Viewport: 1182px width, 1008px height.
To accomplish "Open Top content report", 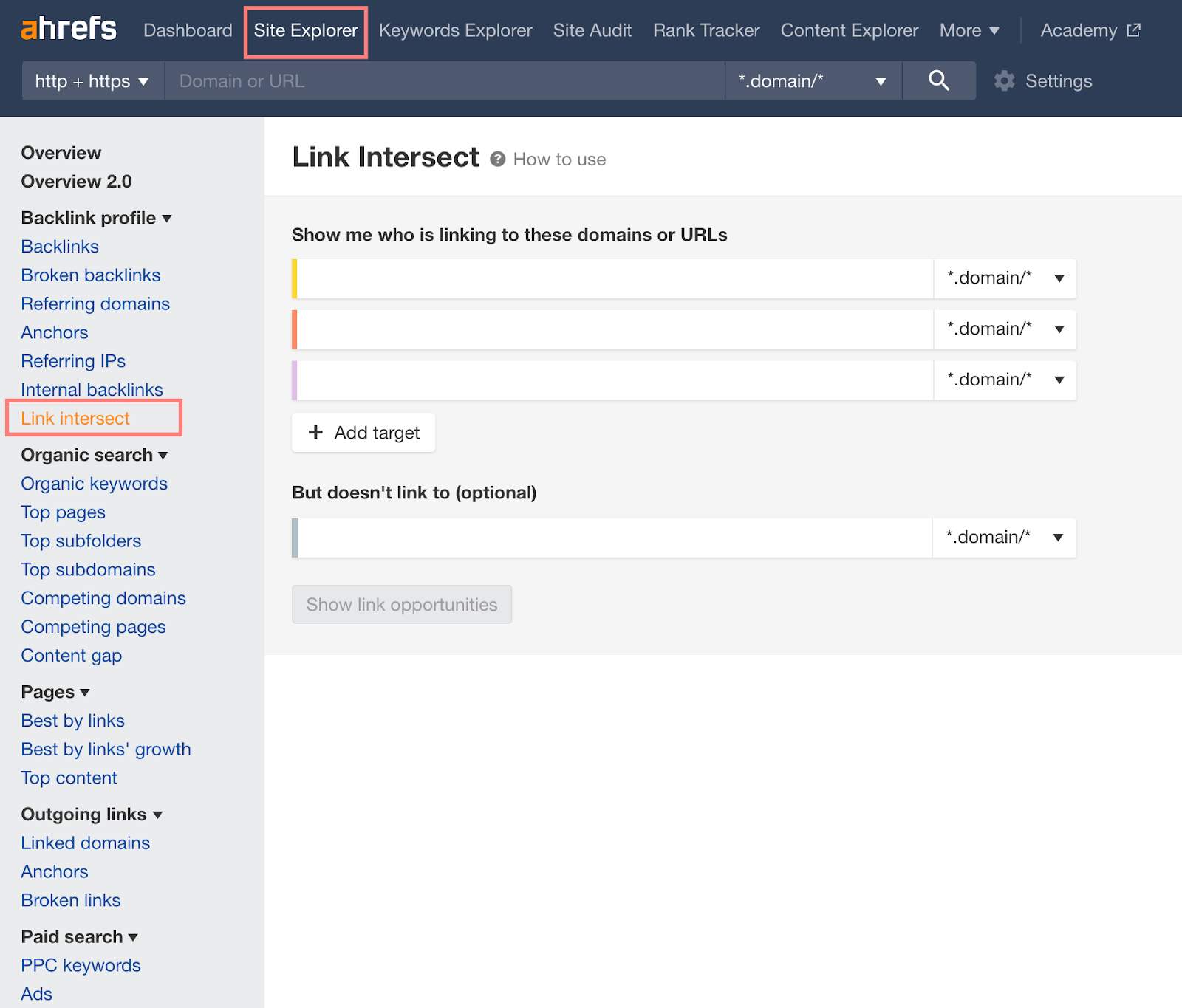I will coord(69,778).
